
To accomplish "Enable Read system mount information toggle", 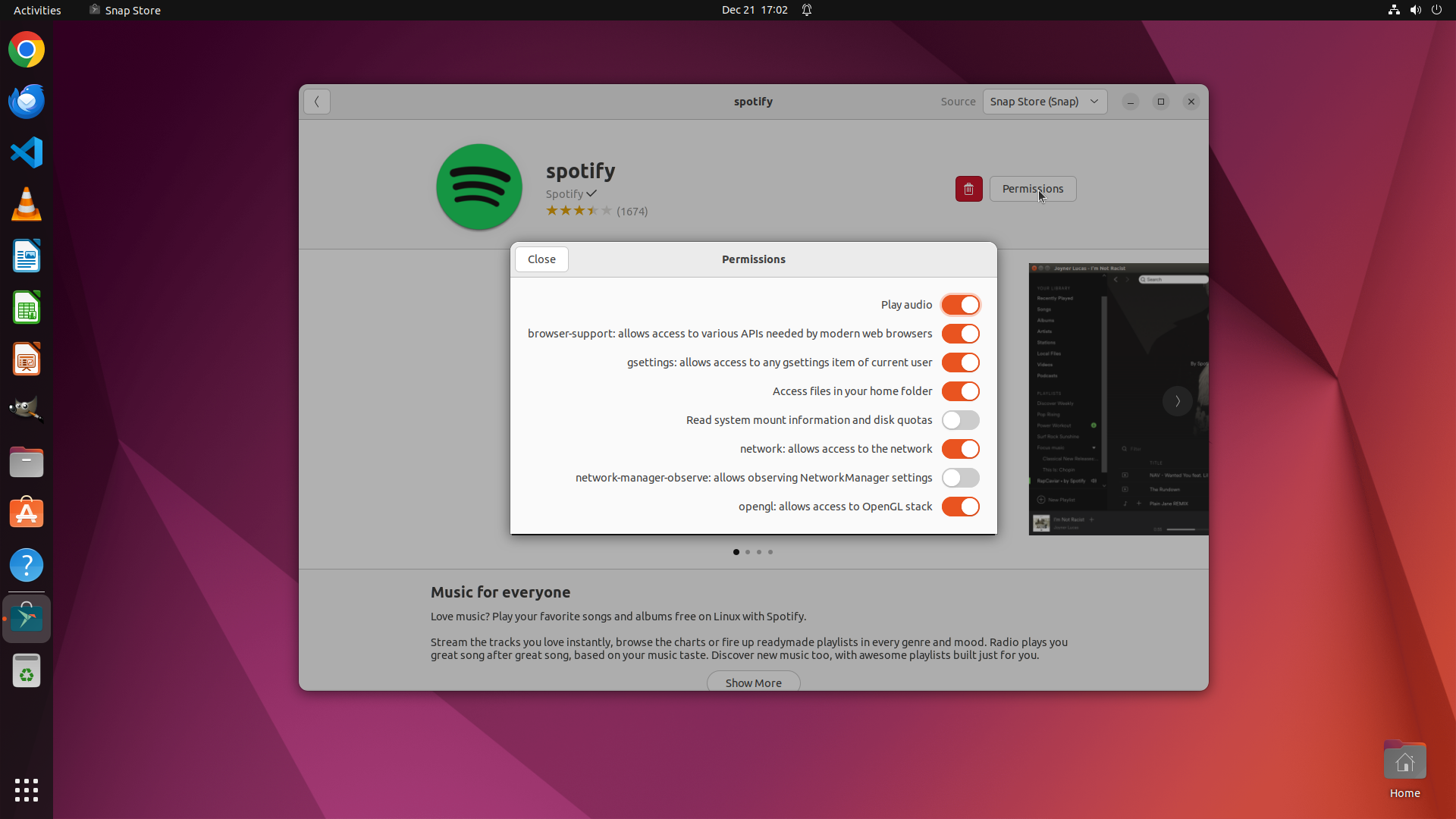I will coord(960,420).
